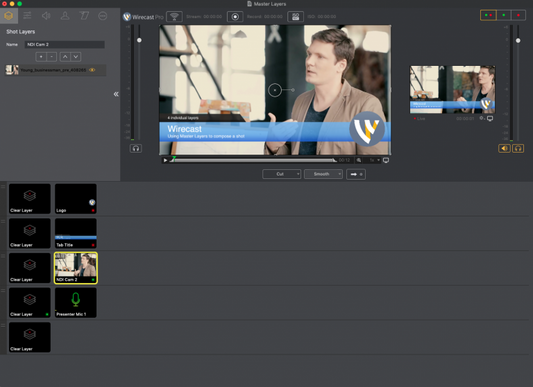Collapse the left panel with the double chevron

116,94
